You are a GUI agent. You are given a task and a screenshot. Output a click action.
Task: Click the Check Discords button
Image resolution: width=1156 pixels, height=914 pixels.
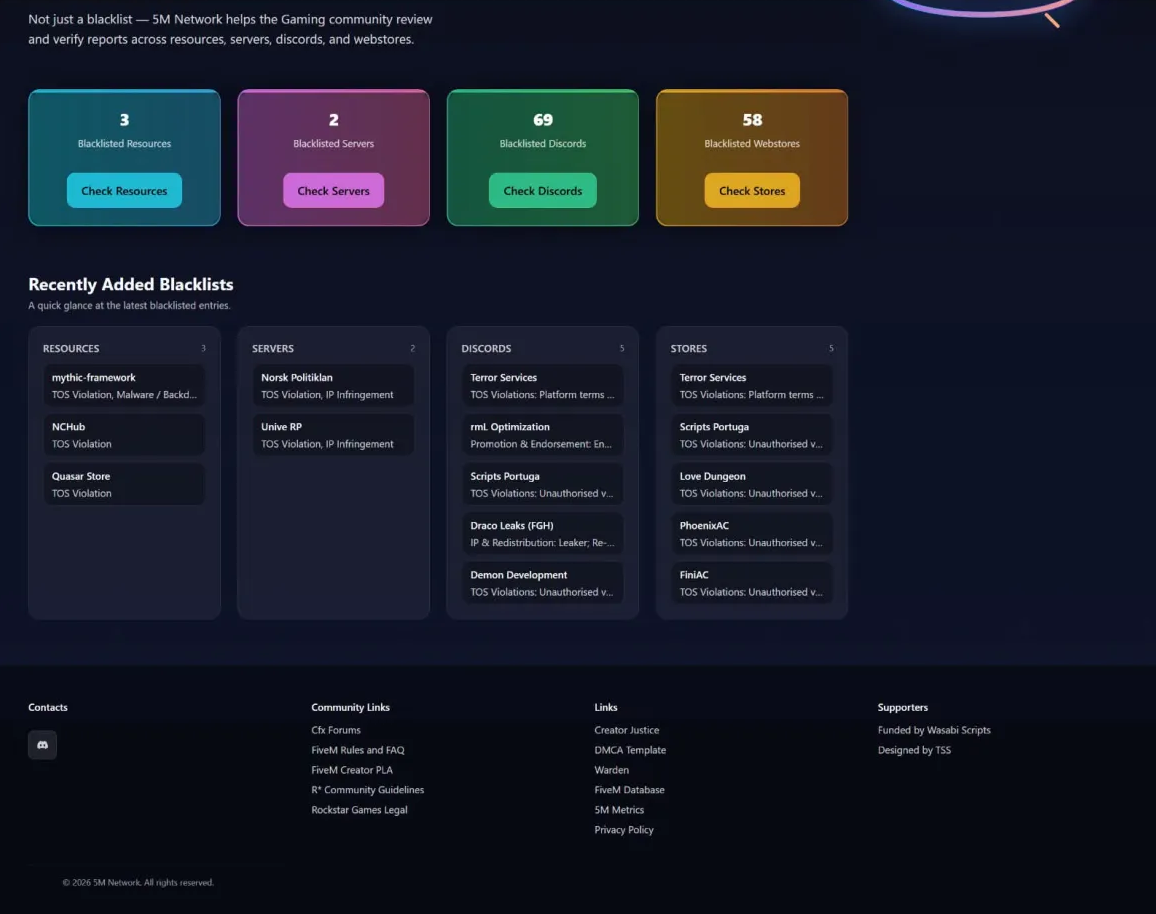[543, 190]
